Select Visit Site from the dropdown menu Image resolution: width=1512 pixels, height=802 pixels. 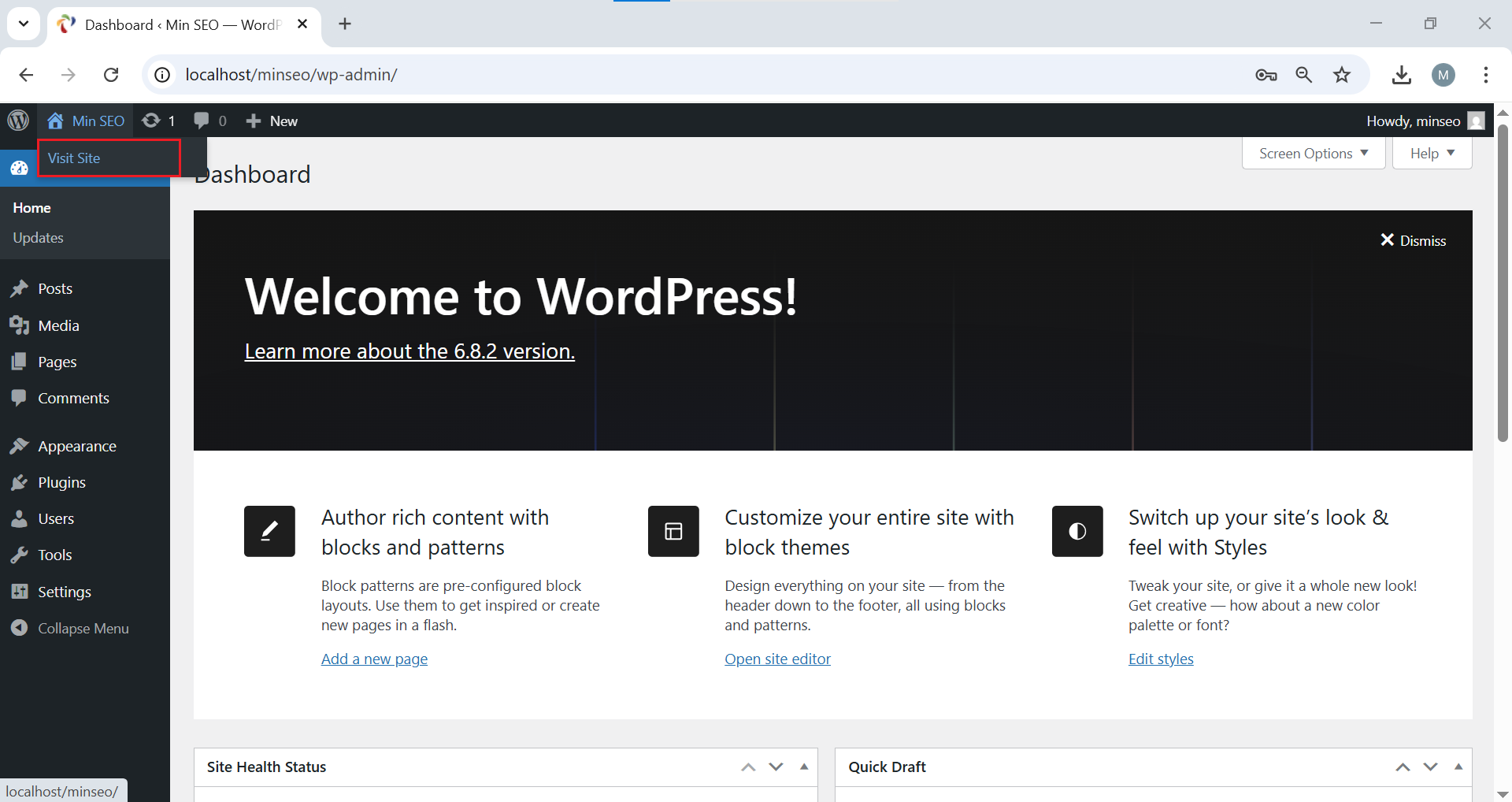pos(74,158)
